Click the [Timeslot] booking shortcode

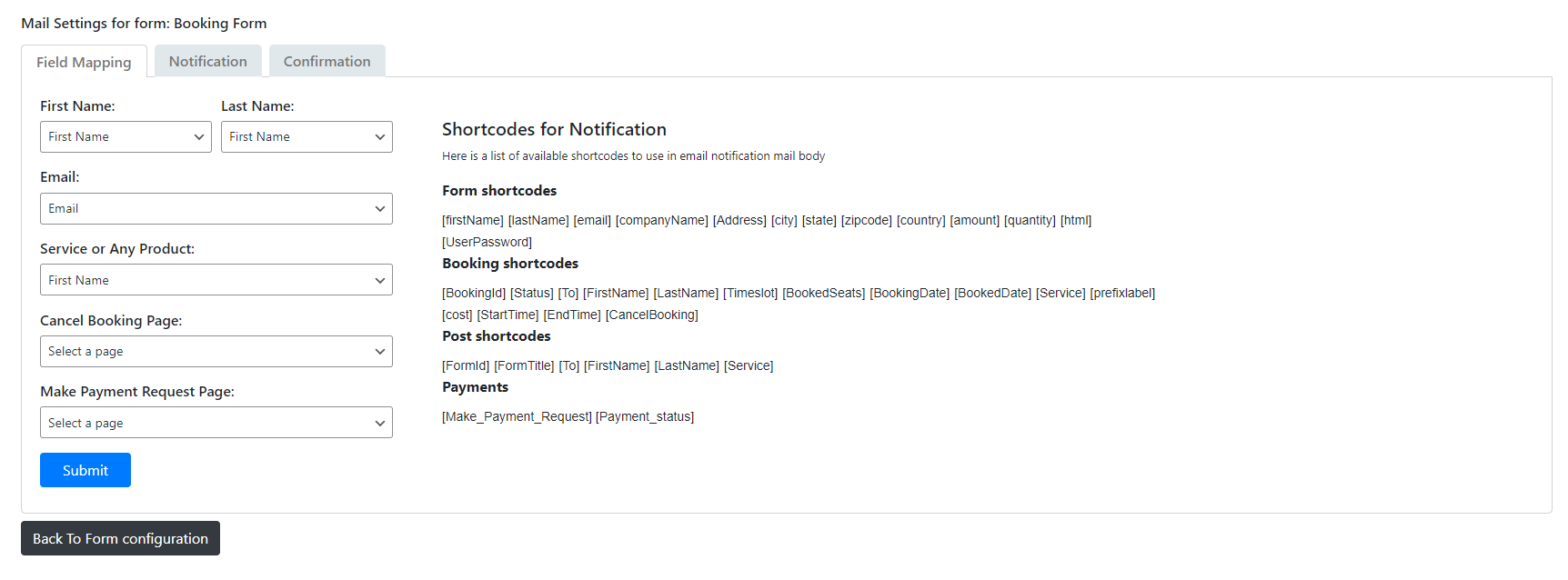(750, 293)
